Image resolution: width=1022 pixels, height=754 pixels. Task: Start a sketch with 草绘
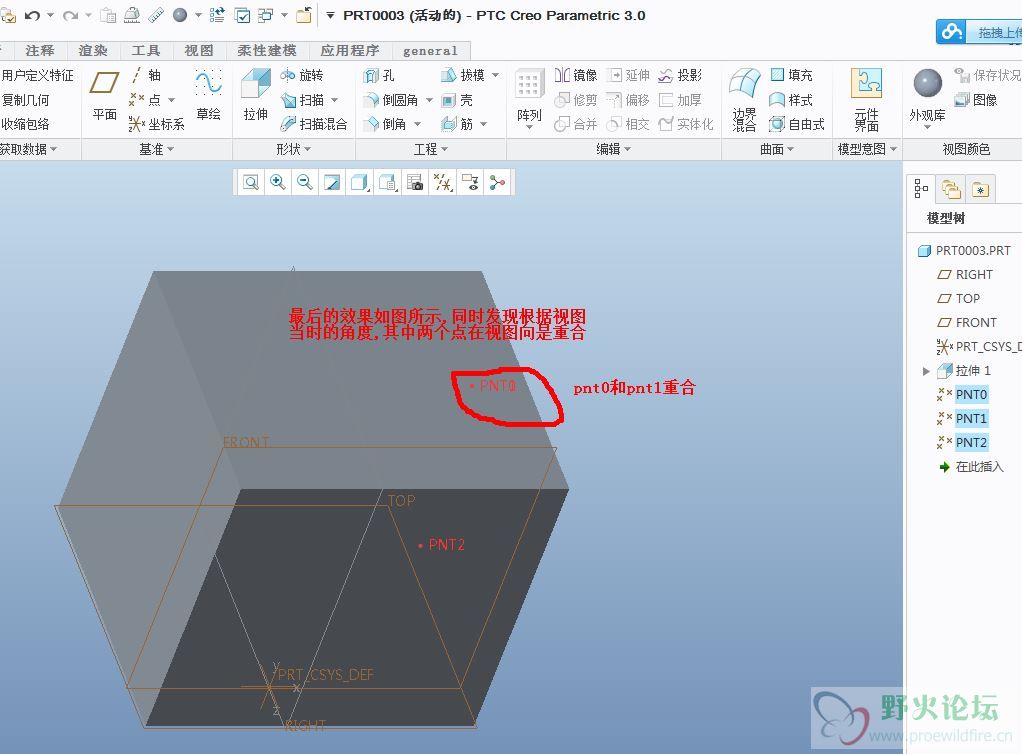[x=209, y=96]
